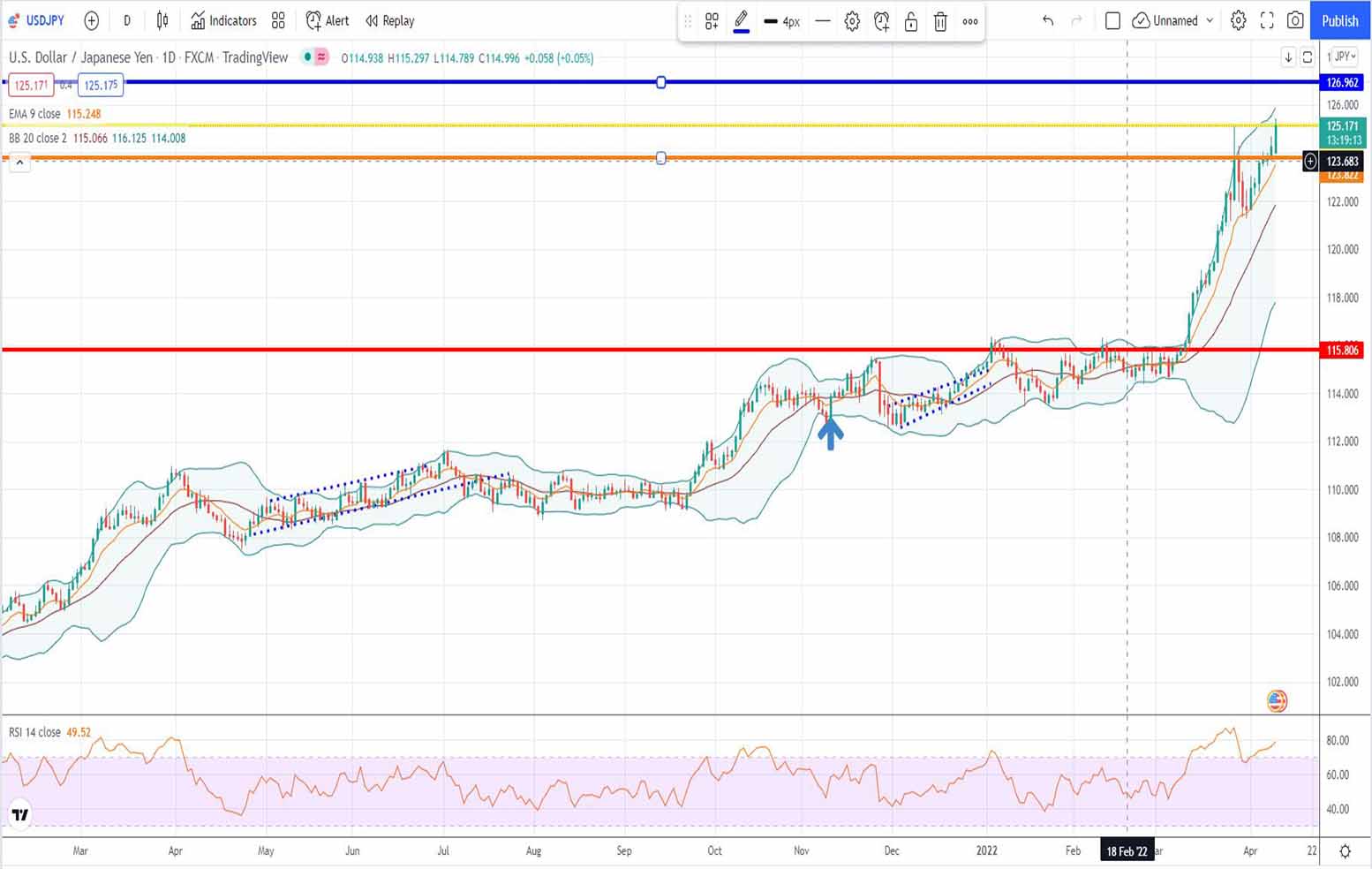Add symbol with the plus compare button
The width and height of the screenshot is (1372, 869).
pyautogui.click(x=91, y=20)
